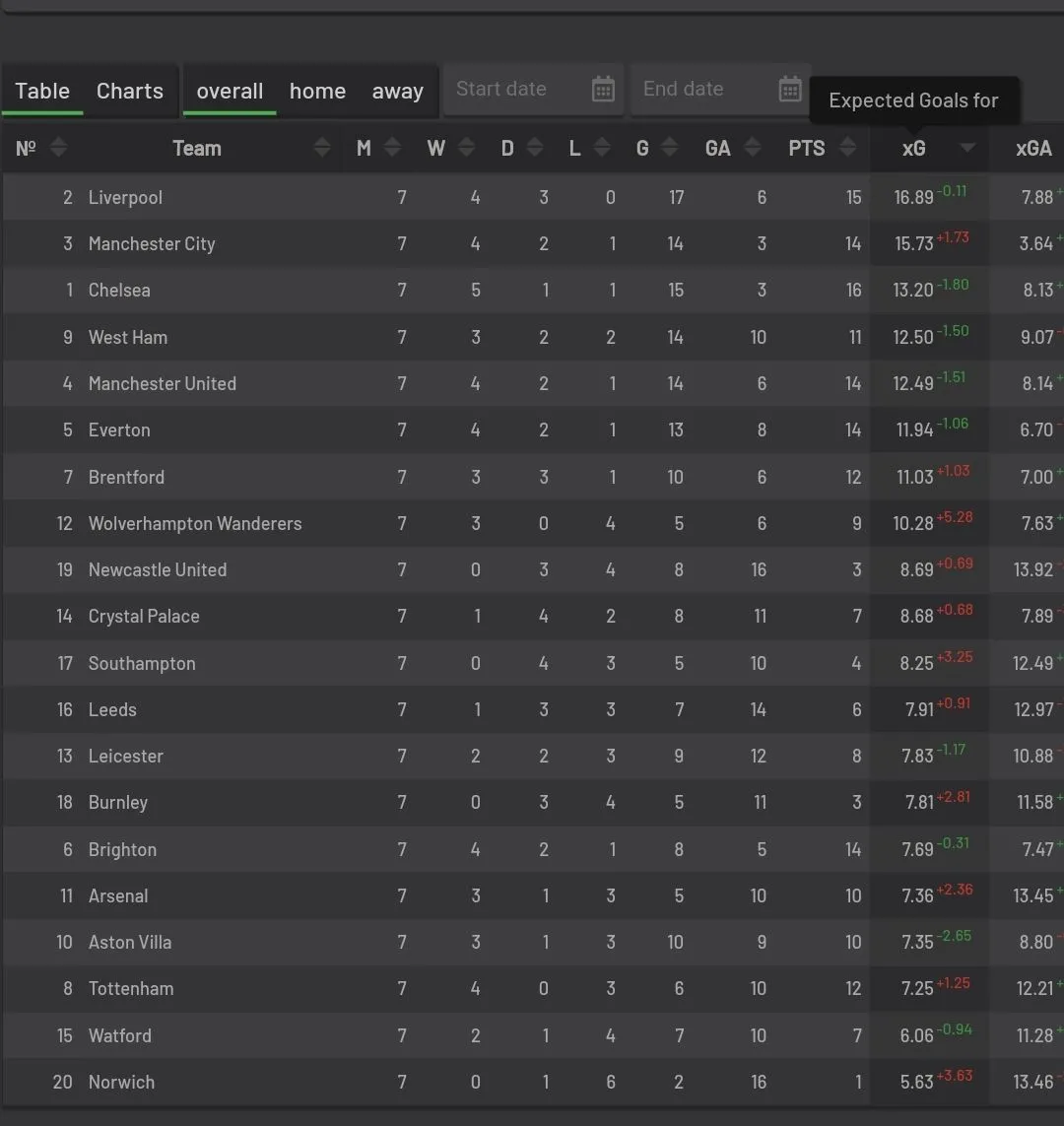The image size is (1064, 1126).
Task: Sort by matches M column arrows
Action: tap(392, 149)
